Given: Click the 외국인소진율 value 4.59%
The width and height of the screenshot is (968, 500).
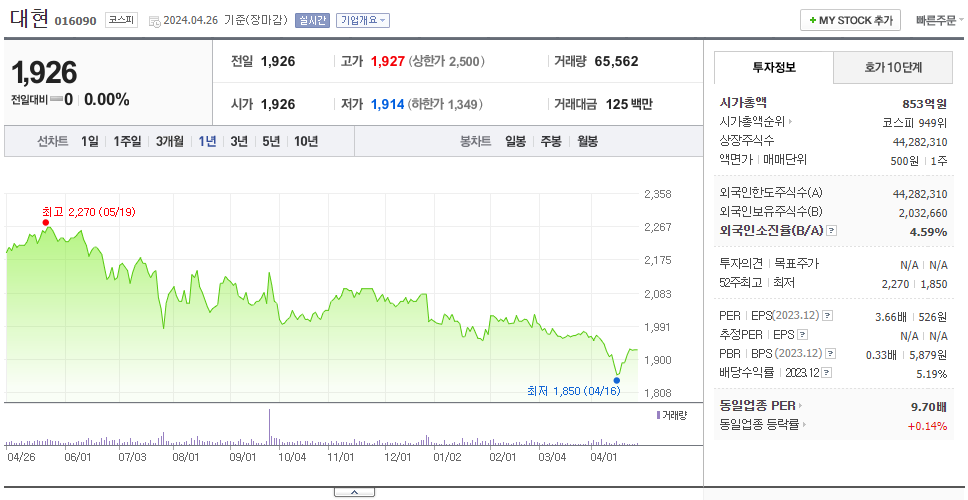Looking at the screenshot, I should [928, 232].
